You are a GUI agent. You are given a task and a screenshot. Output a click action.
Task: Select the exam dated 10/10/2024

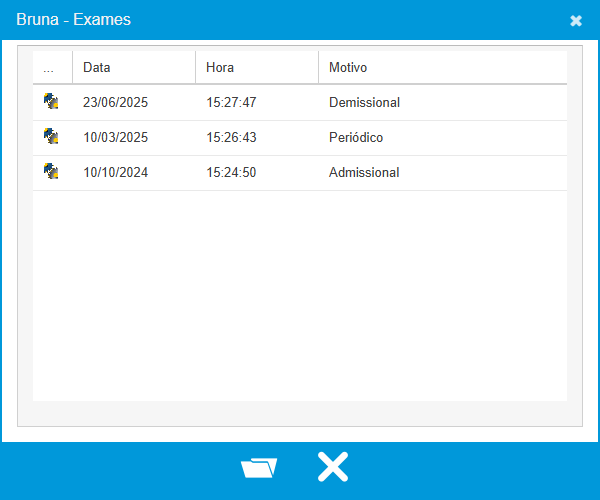[x=115, y=172]
